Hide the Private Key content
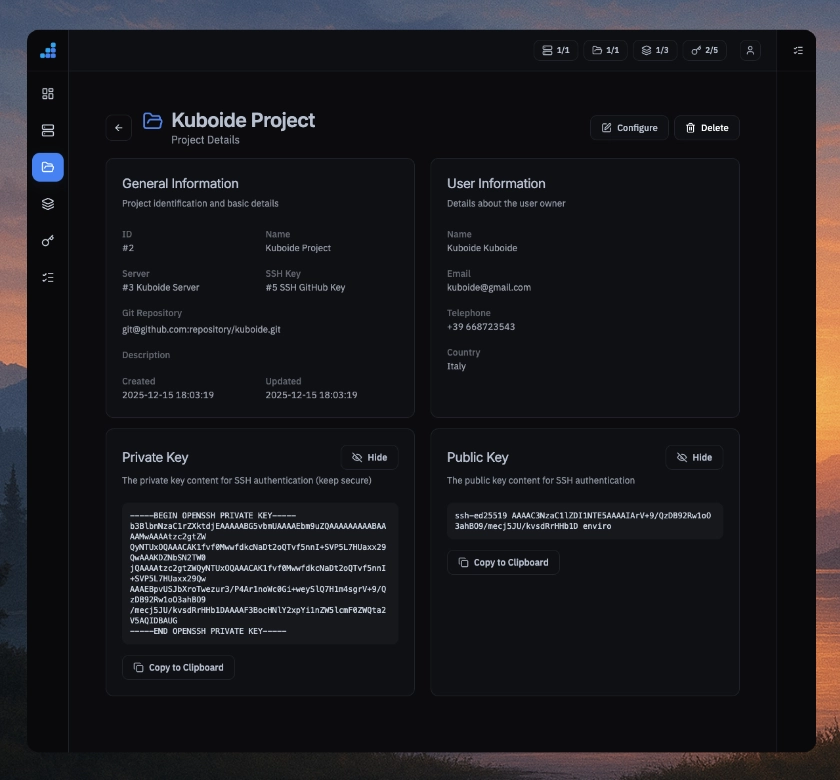The height and width of the screenshot is (780, 840). tap(369, 457)
